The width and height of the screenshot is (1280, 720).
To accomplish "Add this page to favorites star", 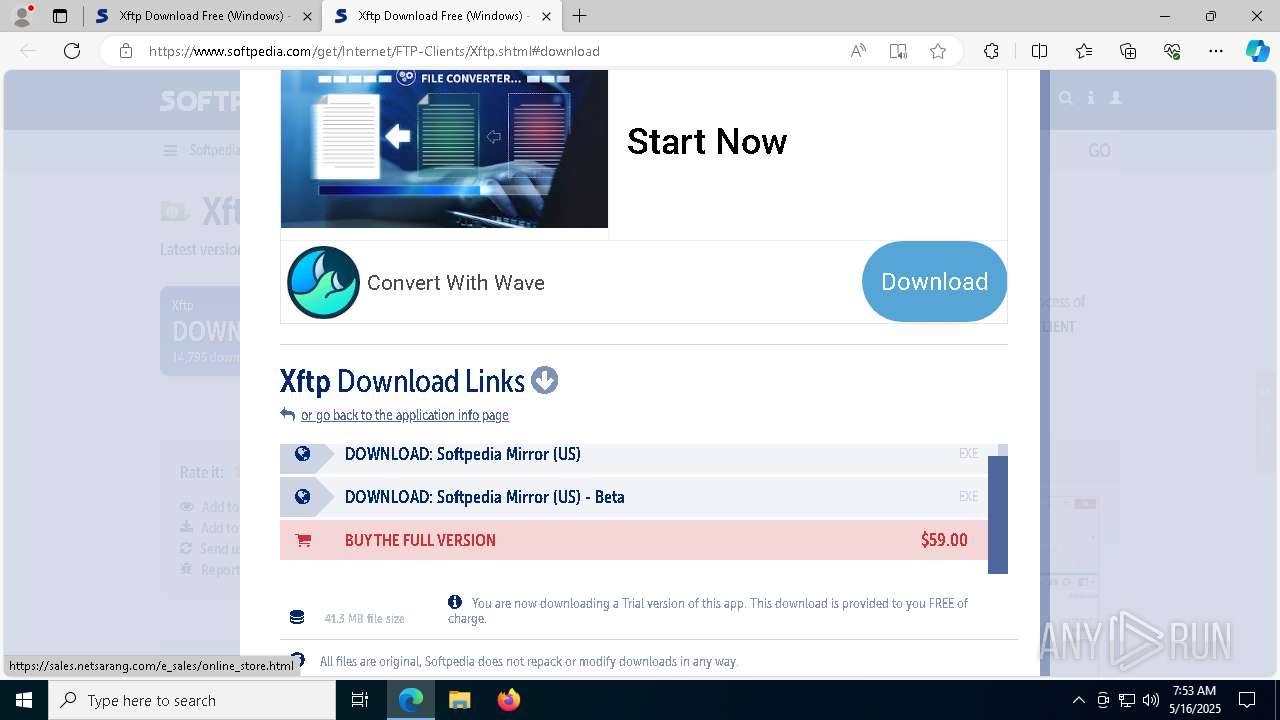I will click(937, 51).
